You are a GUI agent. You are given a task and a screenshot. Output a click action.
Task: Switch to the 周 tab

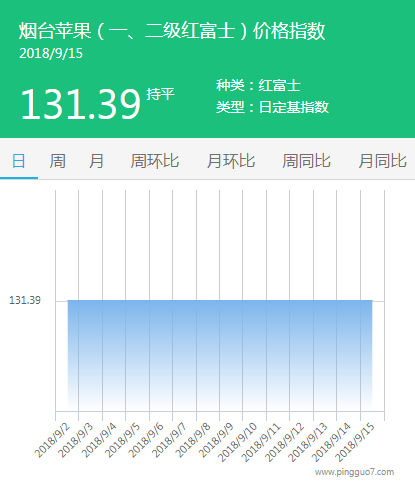click(57, 161)
